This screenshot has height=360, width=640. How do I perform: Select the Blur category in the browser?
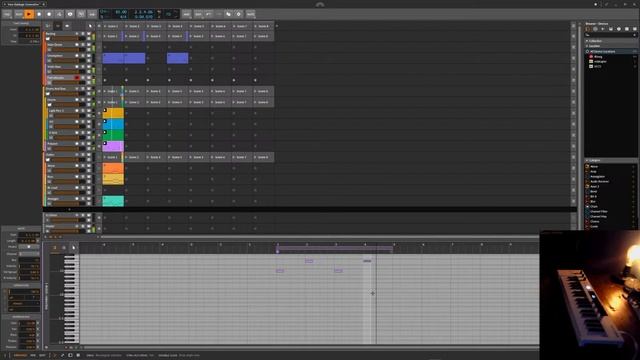click(593, 201)
